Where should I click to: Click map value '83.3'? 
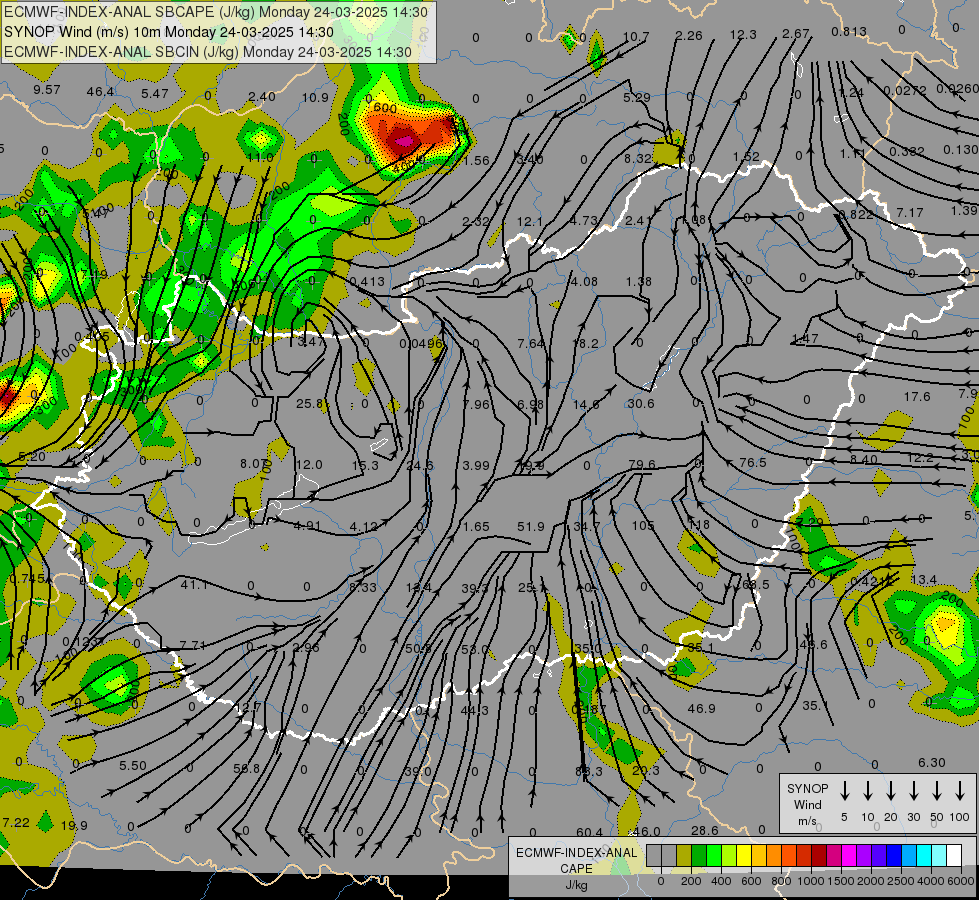[589, 771]
